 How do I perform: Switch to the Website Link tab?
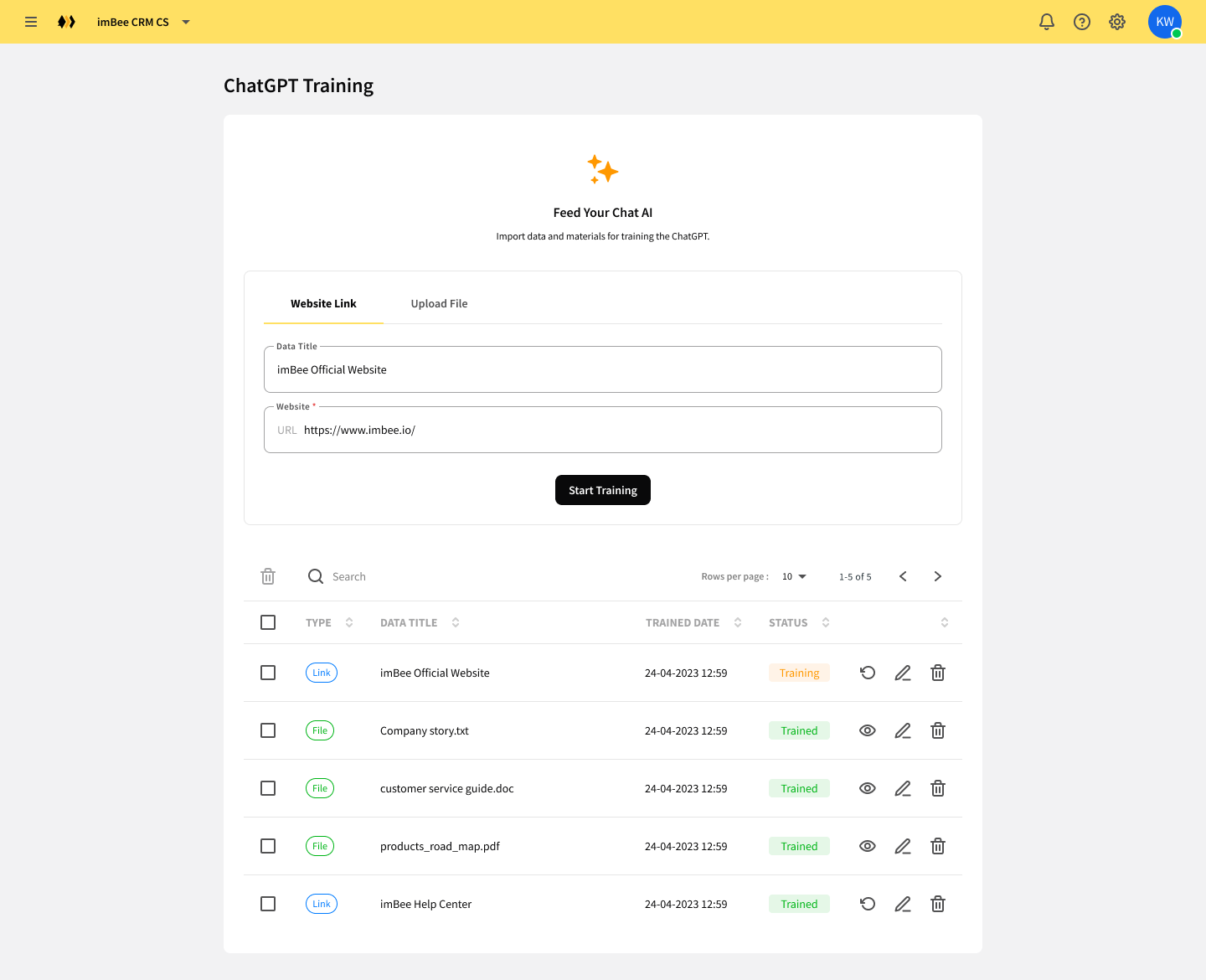coord(323,303)
